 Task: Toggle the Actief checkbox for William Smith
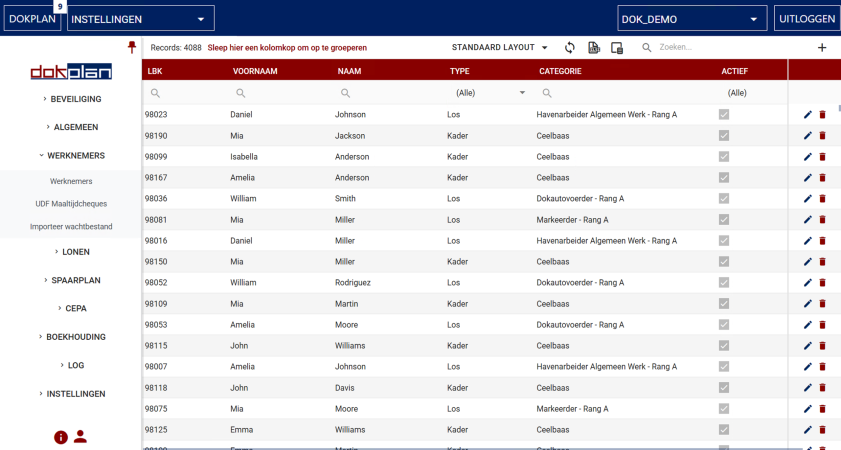pyautogui.click(x=724, y=199)
